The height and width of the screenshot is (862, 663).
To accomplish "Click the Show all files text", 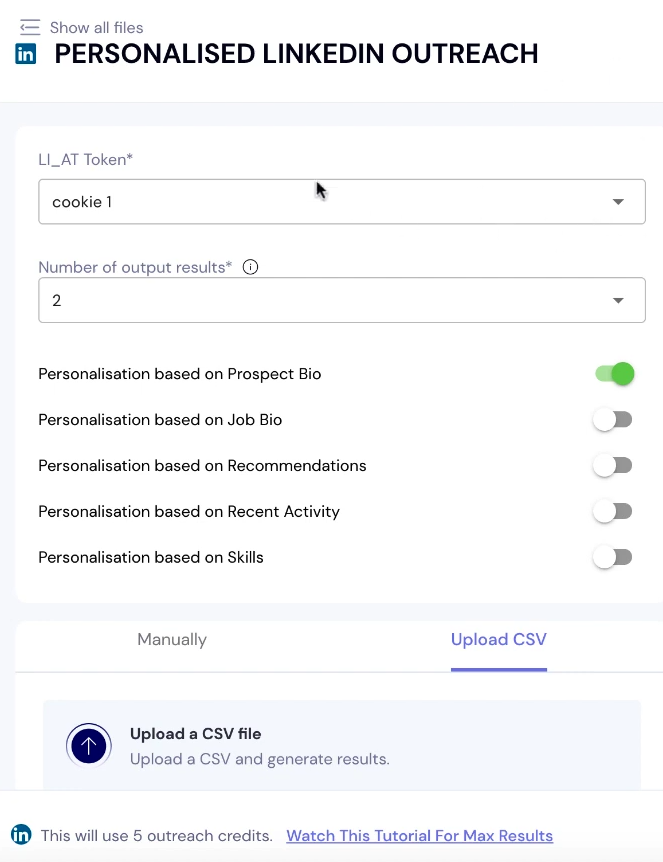I will (96, 27).
